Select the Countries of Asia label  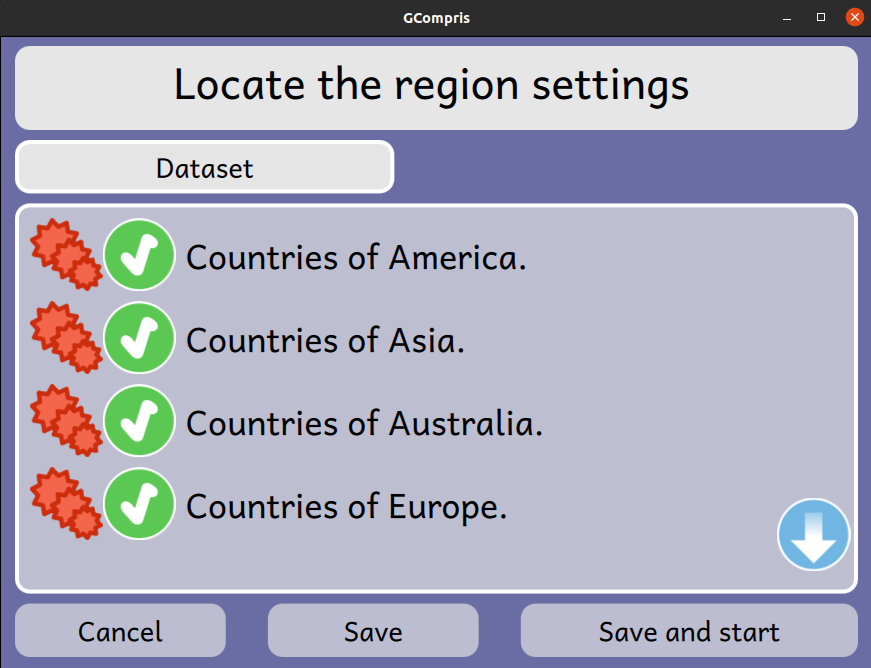tap(325, 340)
